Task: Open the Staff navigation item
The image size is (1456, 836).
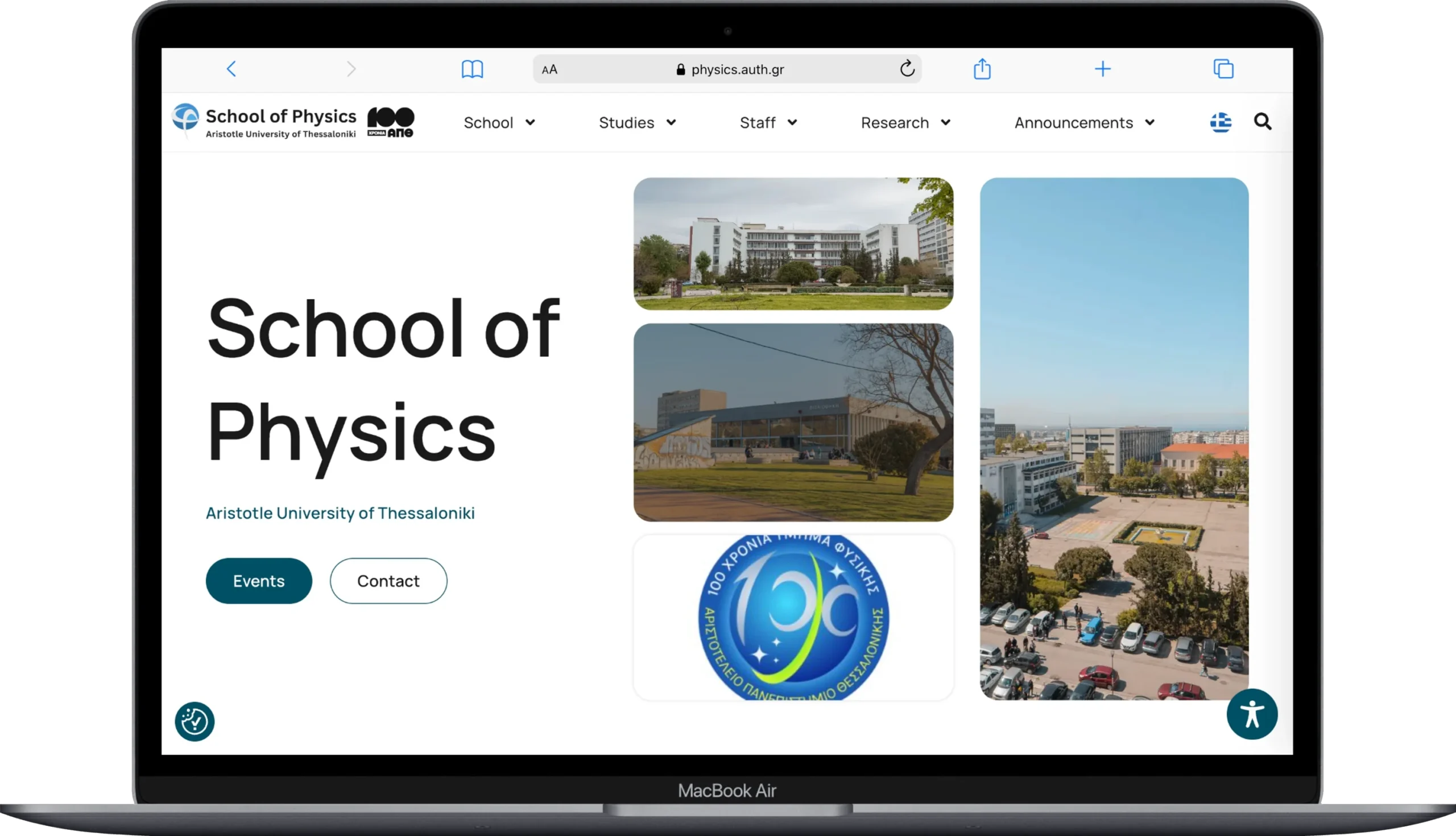Action: pos(757,122)
